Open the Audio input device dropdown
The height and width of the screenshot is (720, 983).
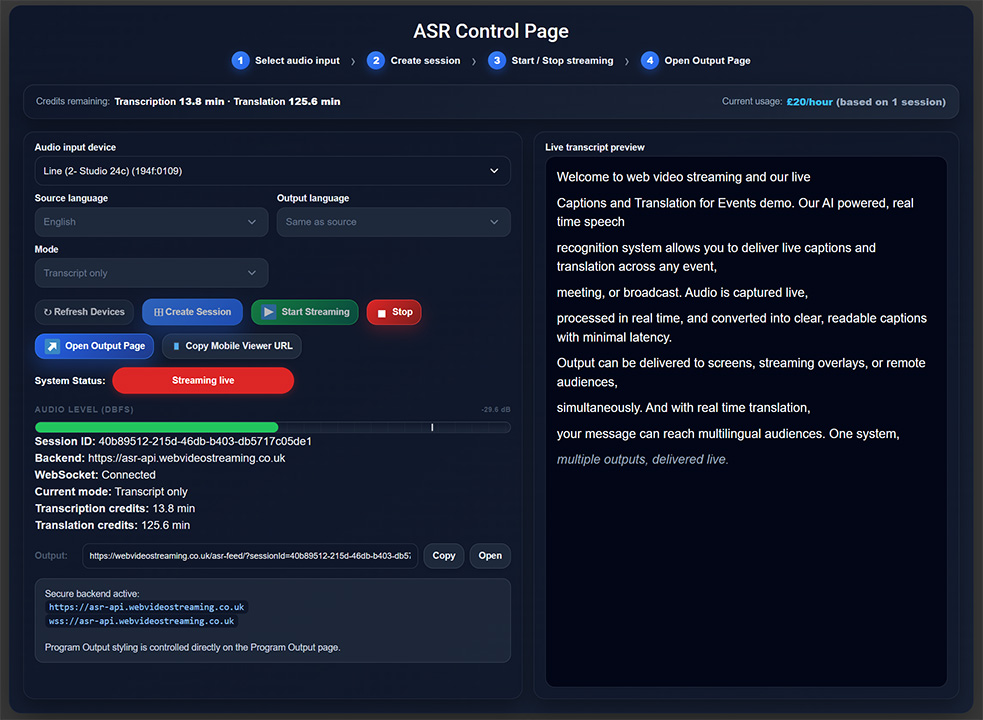273,171
